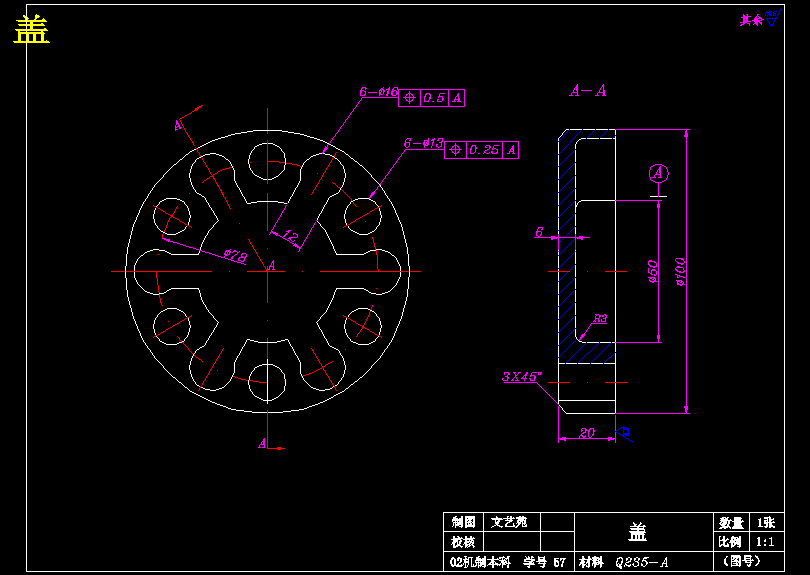Image resolution: width=810 pixels, height=575 pixels.
Task: Select the 'ø100' outer diameter dimension
Action: click(680, 272)
